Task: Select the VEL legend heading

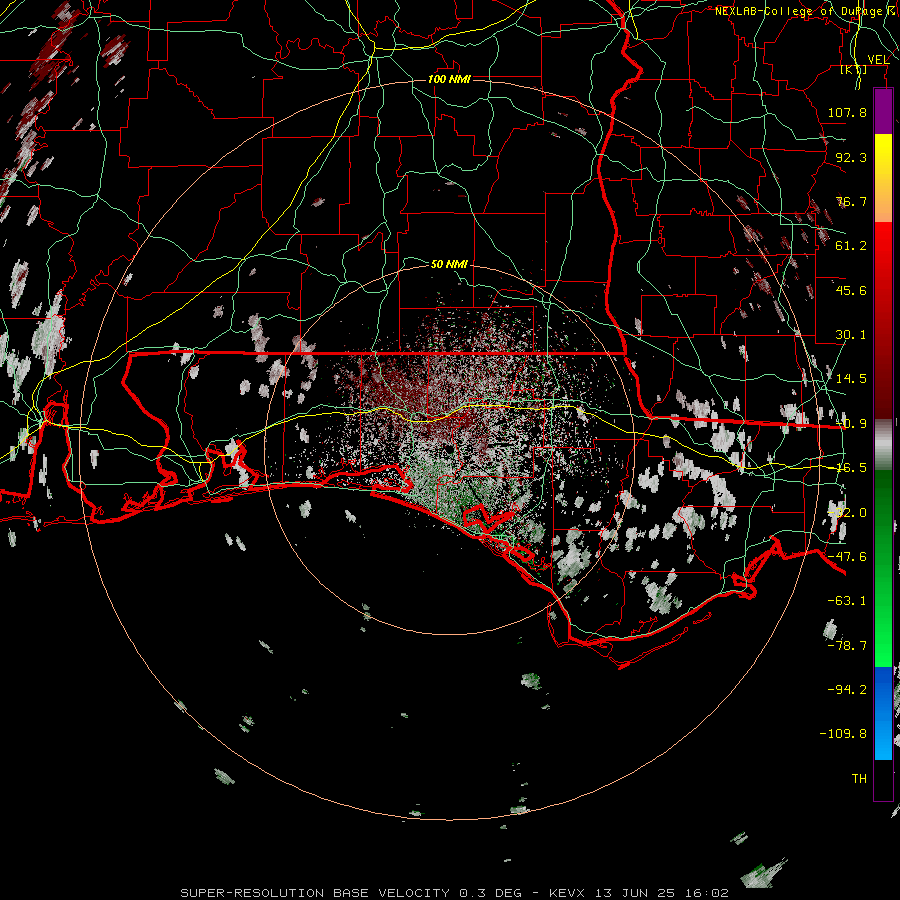Action: [878, 59]
